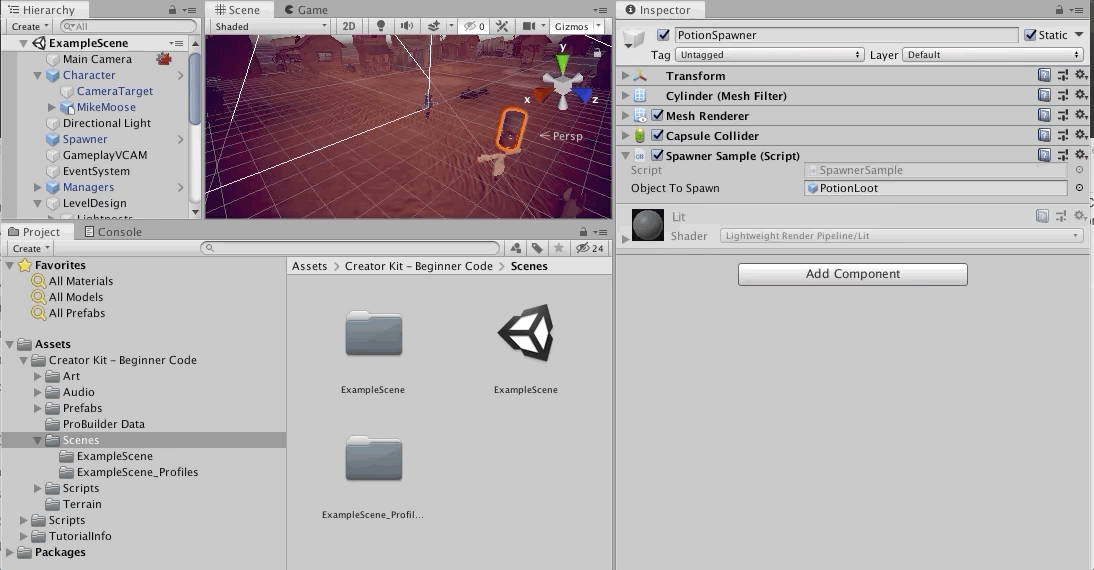Open object picker for Object To Spawn

coord(1079,188)
